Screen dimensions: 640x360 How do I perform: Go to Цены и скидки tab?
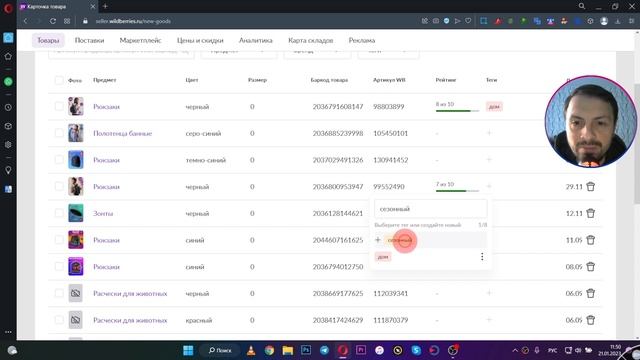[200, 40]
